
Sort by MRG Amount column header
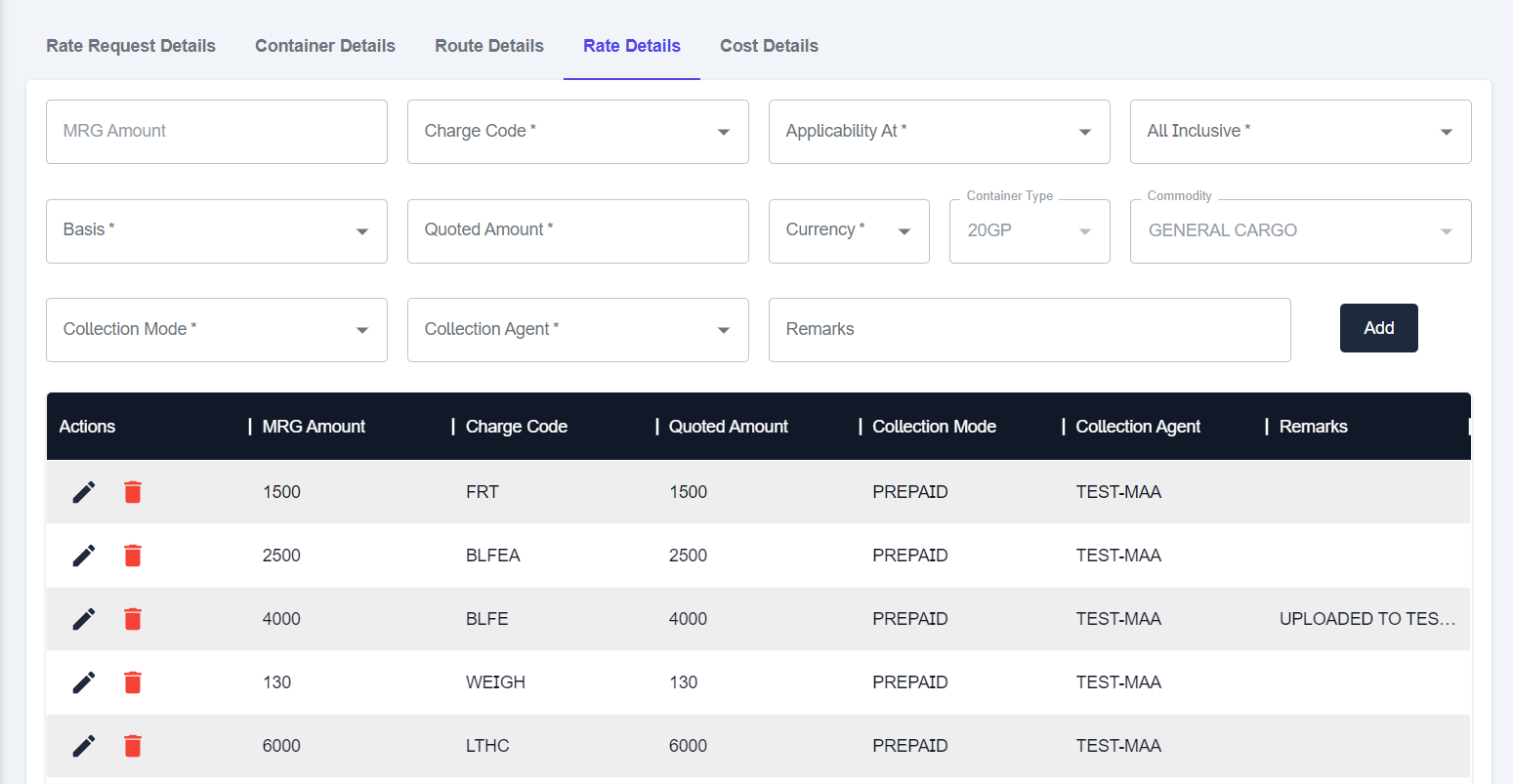(314, 427)
